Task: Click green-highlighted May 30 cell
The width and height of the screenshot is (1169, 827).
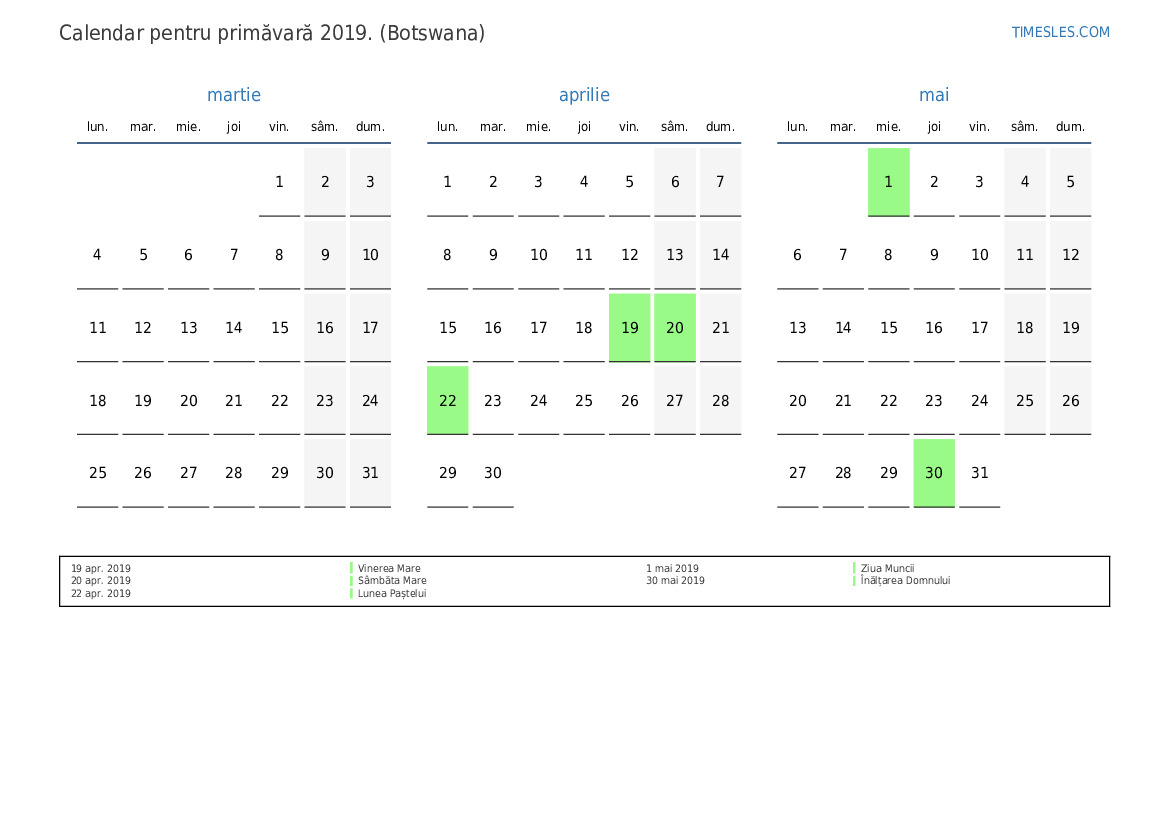Action: 934,473
